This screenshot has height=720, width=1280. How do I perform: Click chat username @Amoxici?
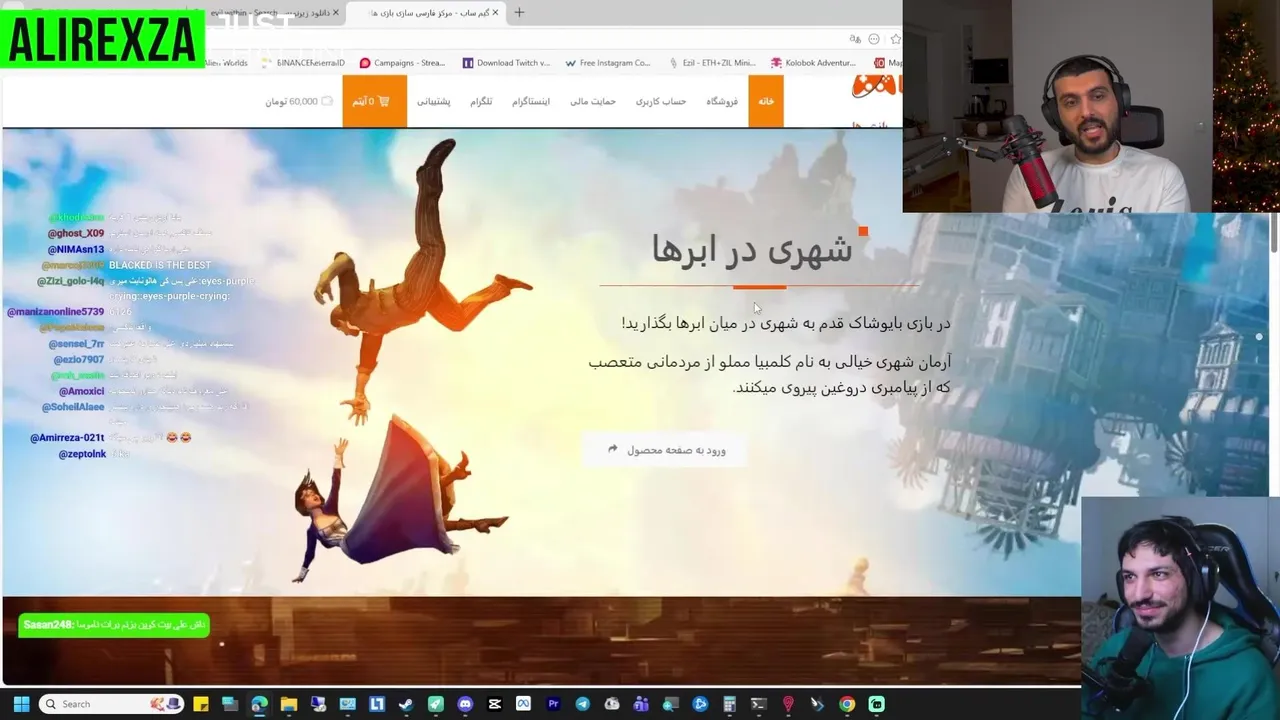click(x=81, y=391)
